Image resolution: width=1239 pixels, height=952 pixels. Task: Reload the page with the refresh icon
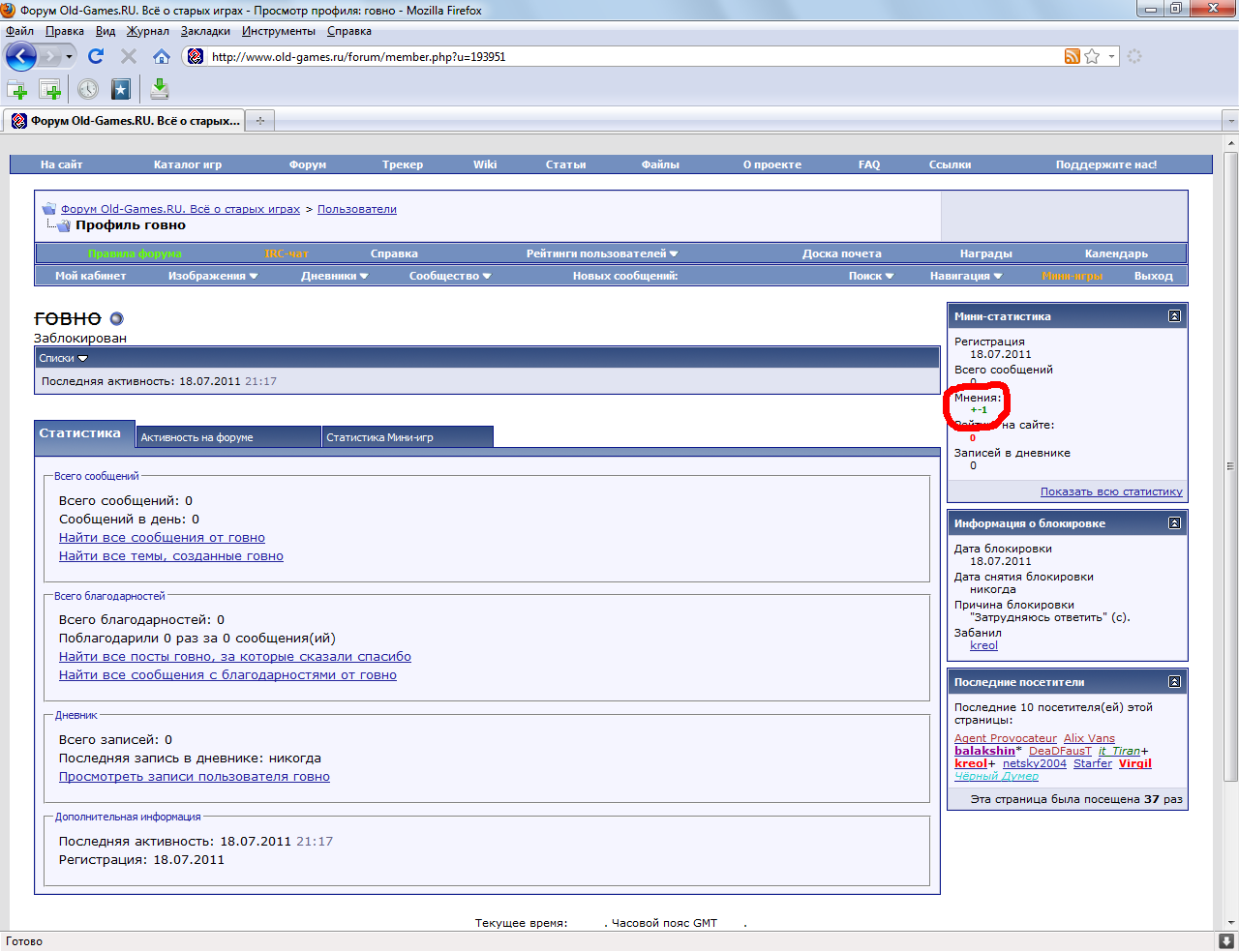point(95,56)
